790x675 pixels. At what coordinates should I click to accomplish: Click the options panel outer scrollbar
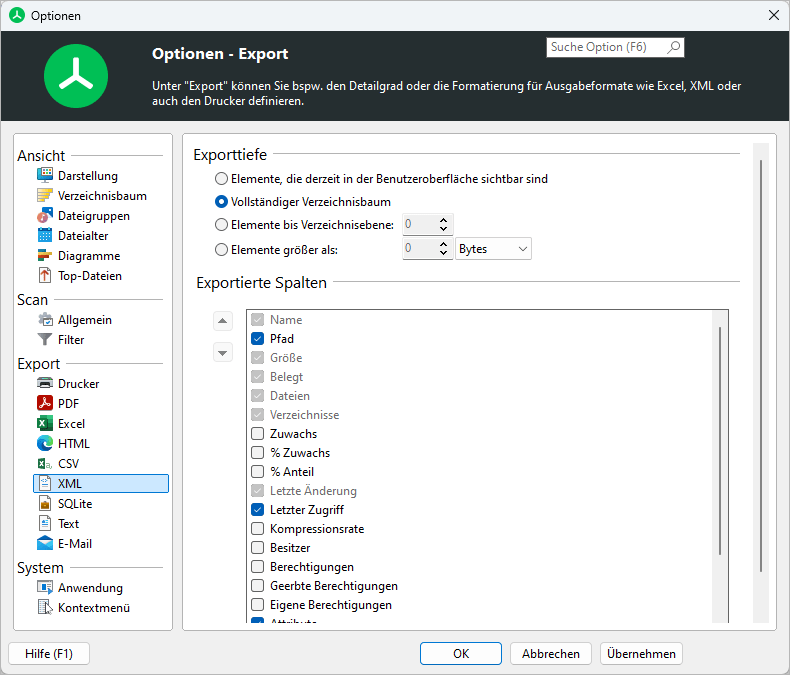pos(761,365)
